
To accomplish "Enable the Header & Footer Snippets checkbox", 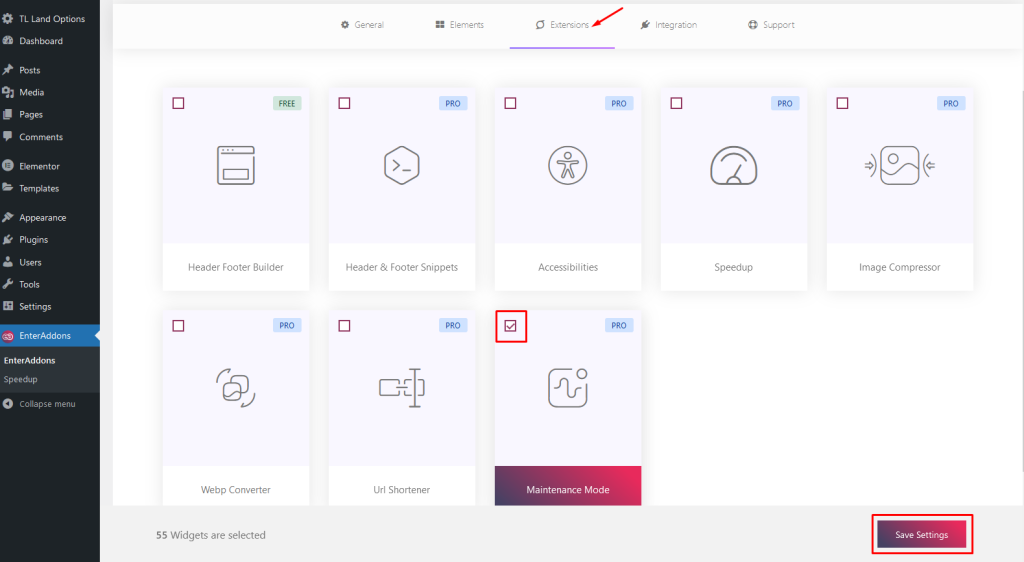I will 344,103.
